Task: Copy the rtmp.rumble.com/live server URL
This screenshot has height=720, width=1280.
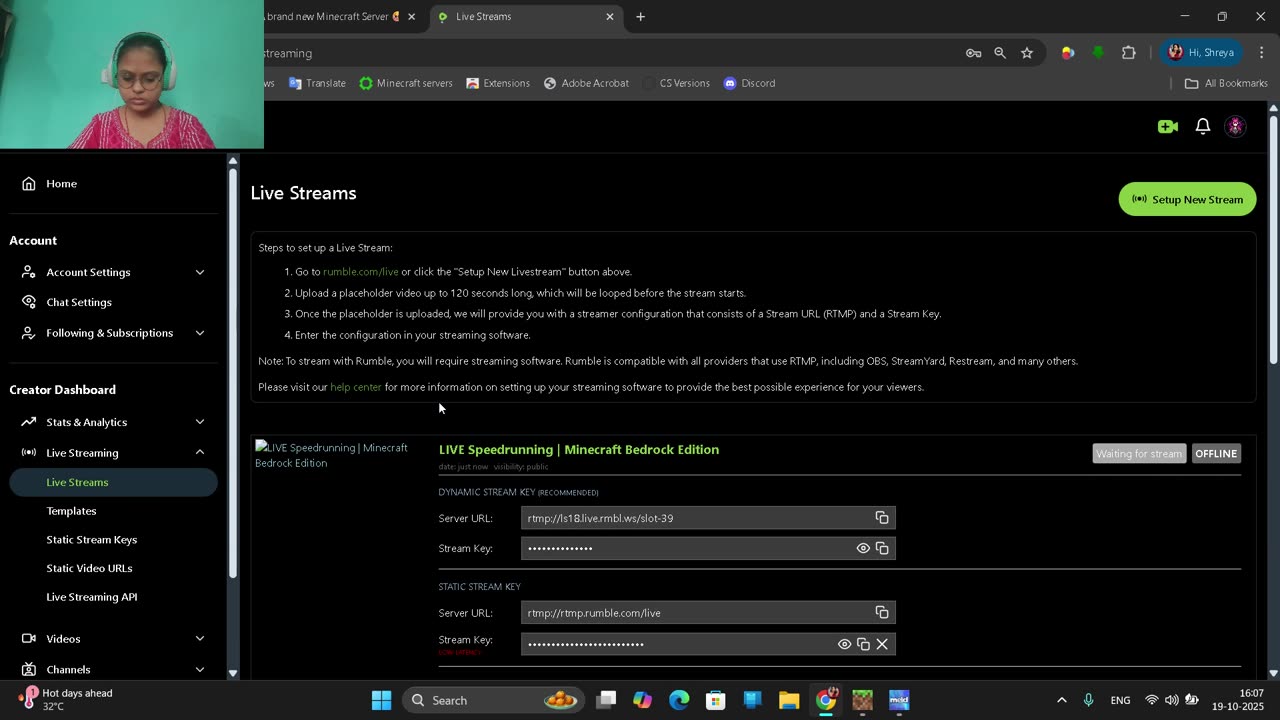Action: [x=882, y=612]
